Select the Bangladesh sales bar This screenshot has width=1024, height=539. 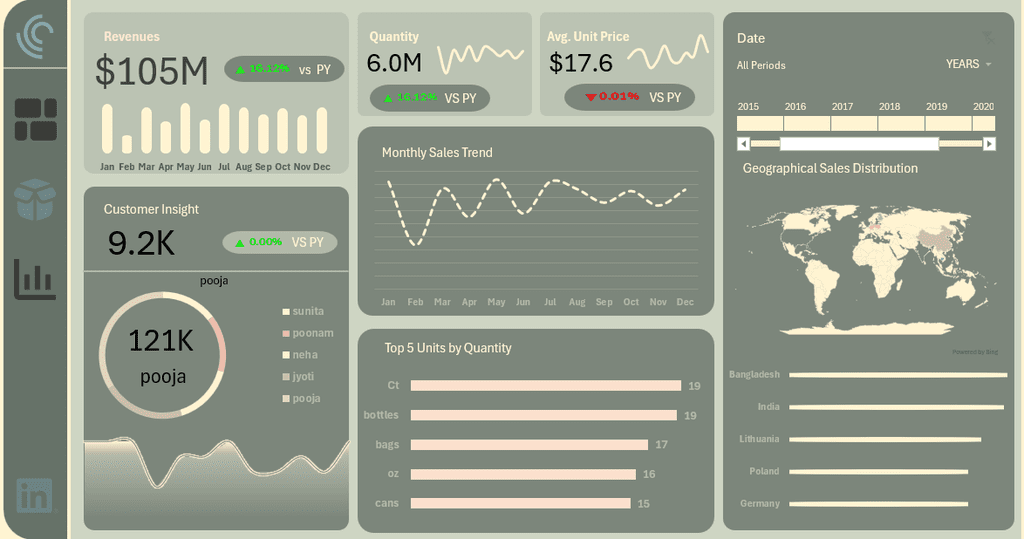(x=898, y=375)
